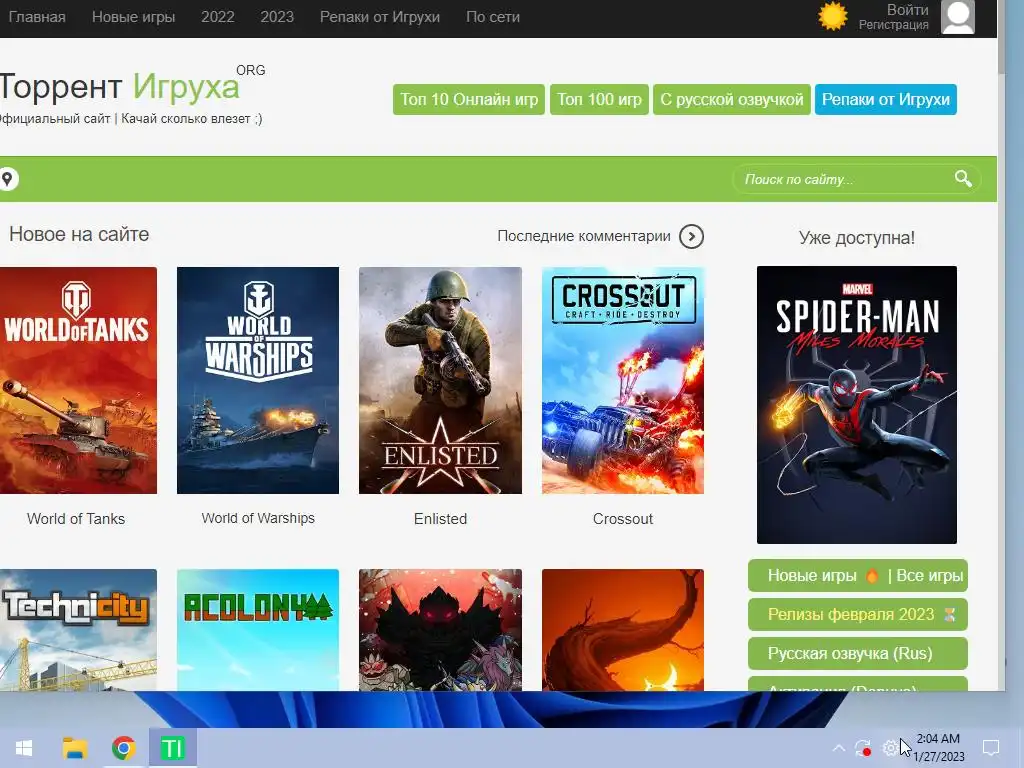Open Chrome from taskbar
The width and height of the screenshot is (1024, 768).
[123, 748]
